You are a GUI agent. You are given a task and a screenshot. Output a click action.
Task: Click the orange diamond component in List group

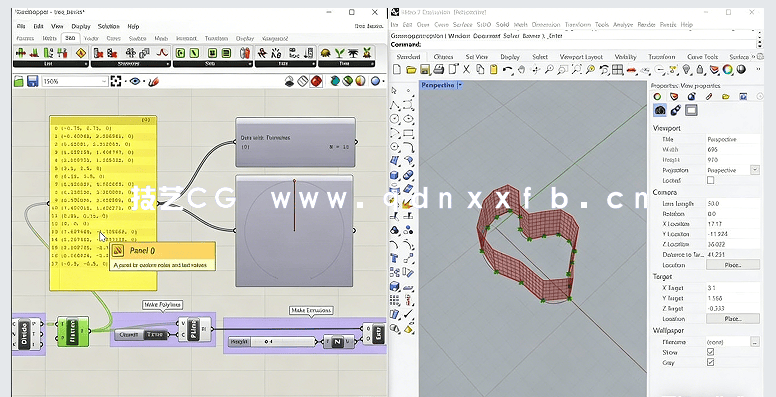(x=81, y=52)
